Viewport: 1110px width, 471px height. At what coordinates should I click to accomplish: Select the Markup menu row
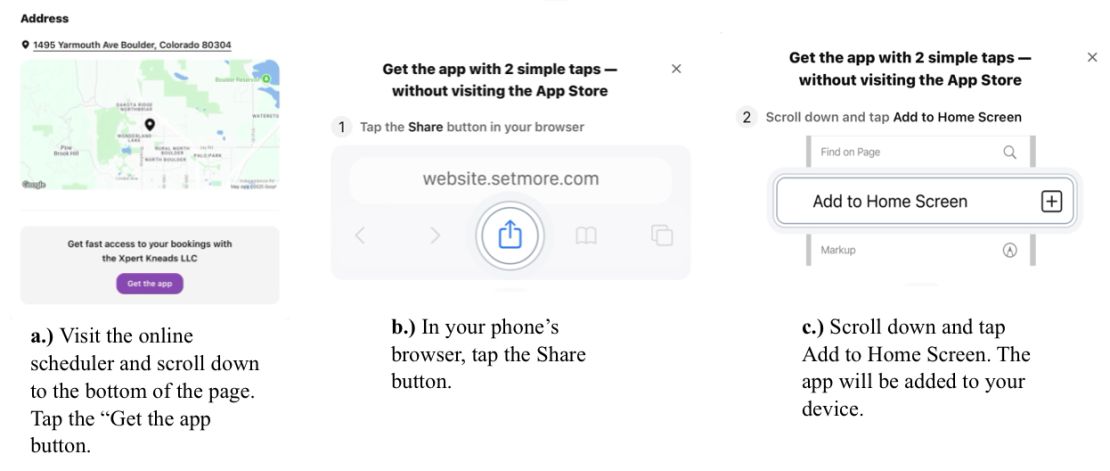click(x=920, y=250)
